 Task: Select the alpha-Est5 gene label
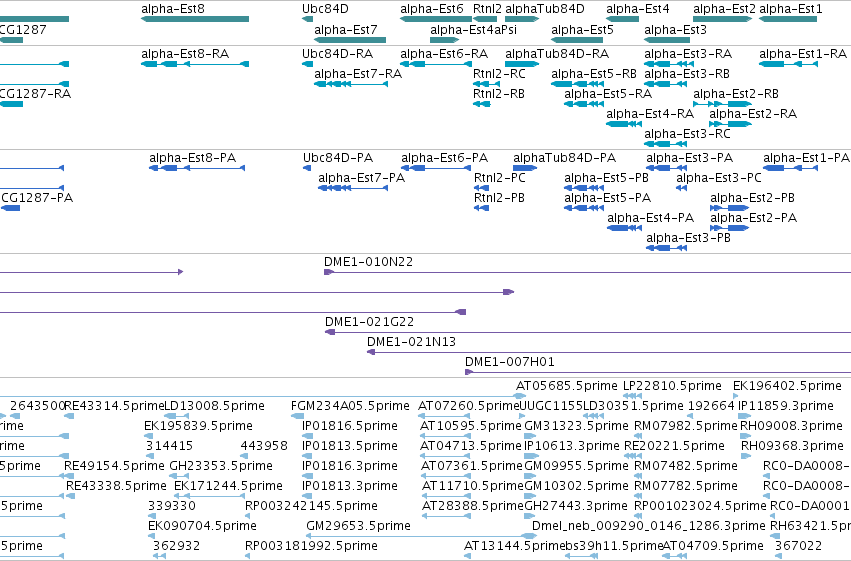(582, 29)
